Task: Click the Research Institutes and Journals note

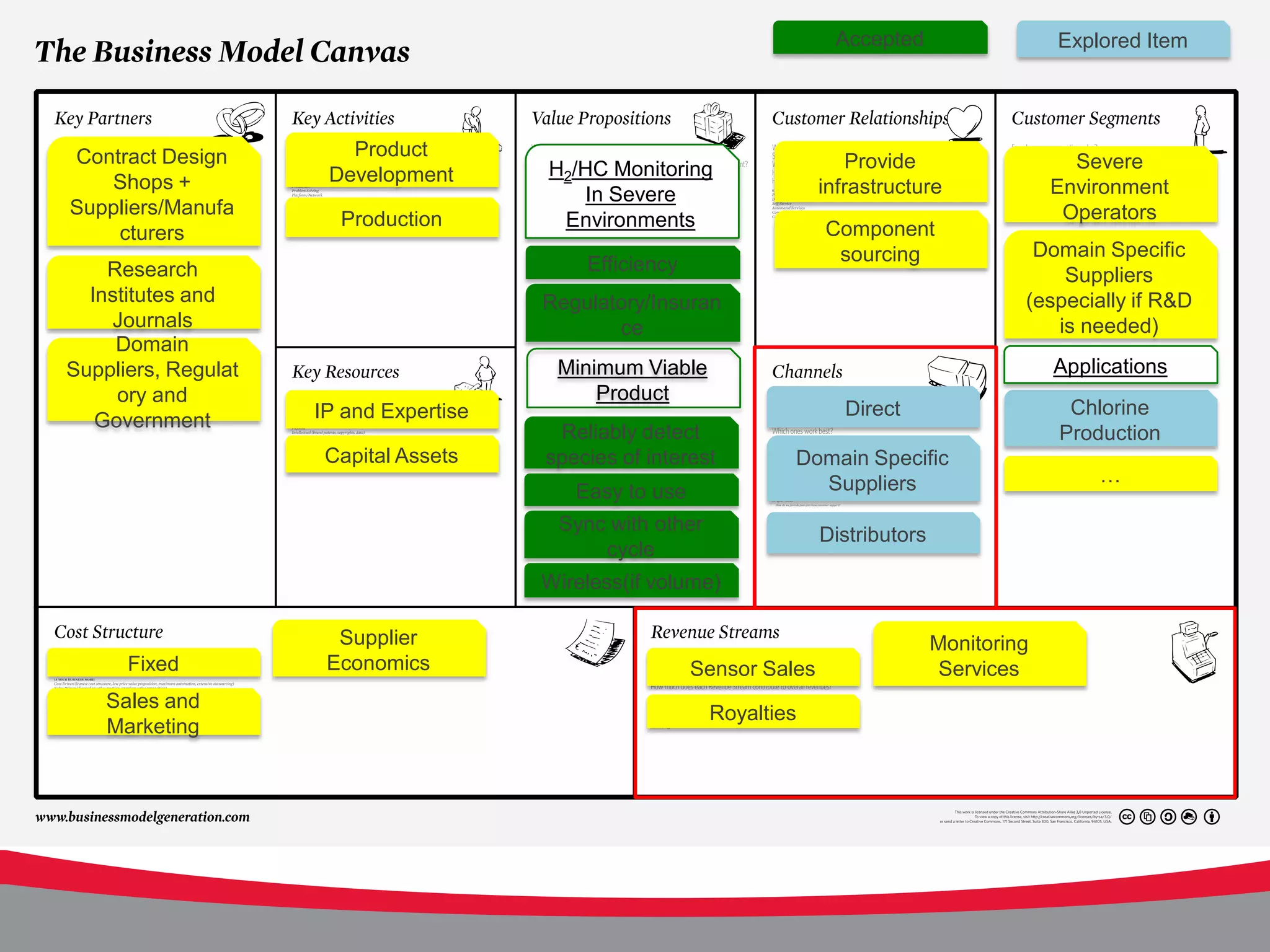Action: coord(153,293)
